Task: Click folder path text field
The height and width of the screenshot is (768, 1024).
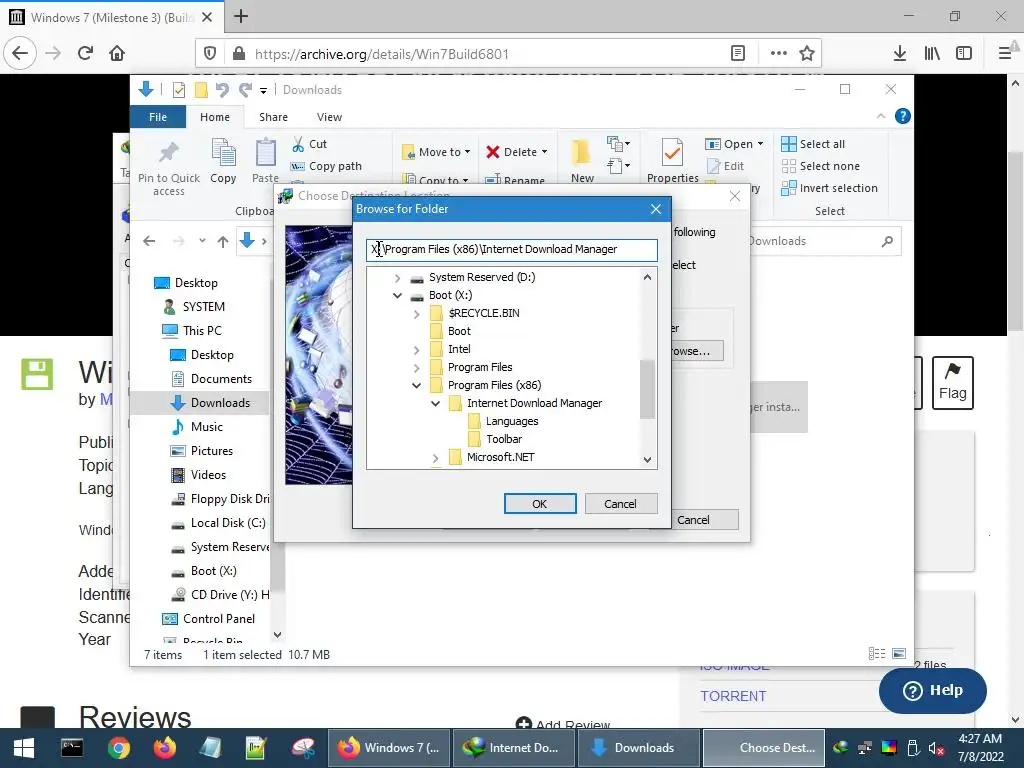Action: [x=511, y=249]
